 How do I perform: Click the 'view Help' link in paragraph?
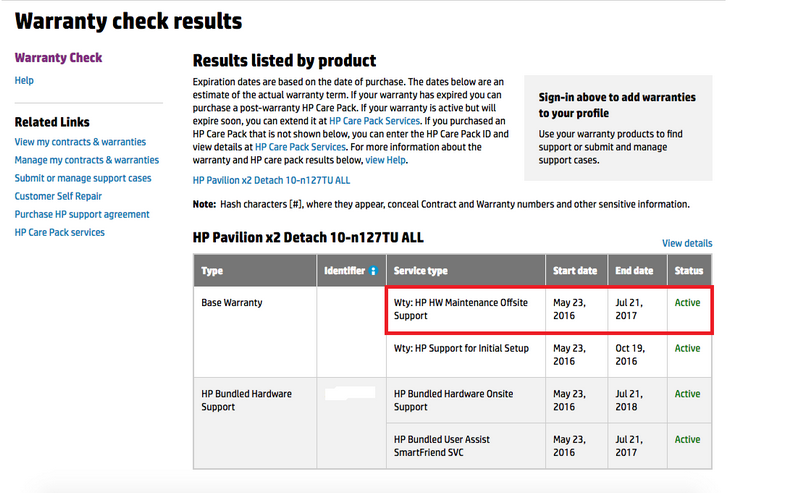[386, 160]
